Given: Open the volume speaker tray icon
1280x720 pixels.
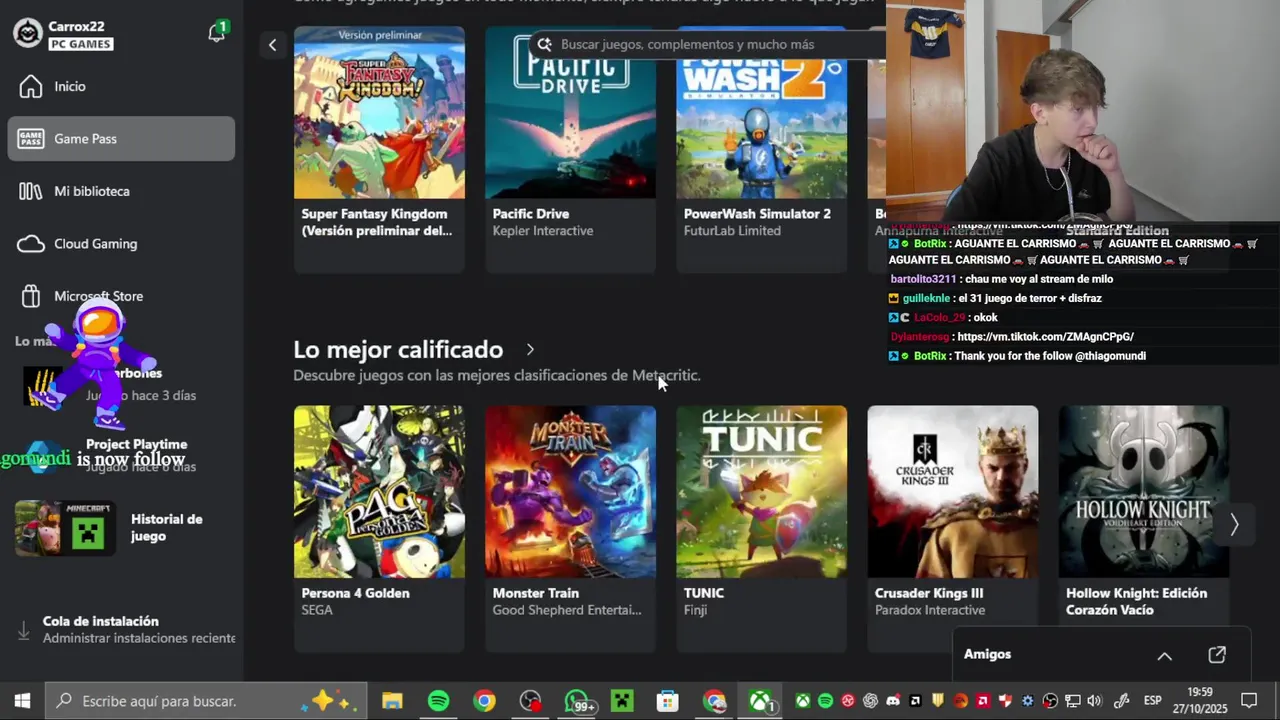Looking at the screenshot, I should click(x=1094, y=701).
